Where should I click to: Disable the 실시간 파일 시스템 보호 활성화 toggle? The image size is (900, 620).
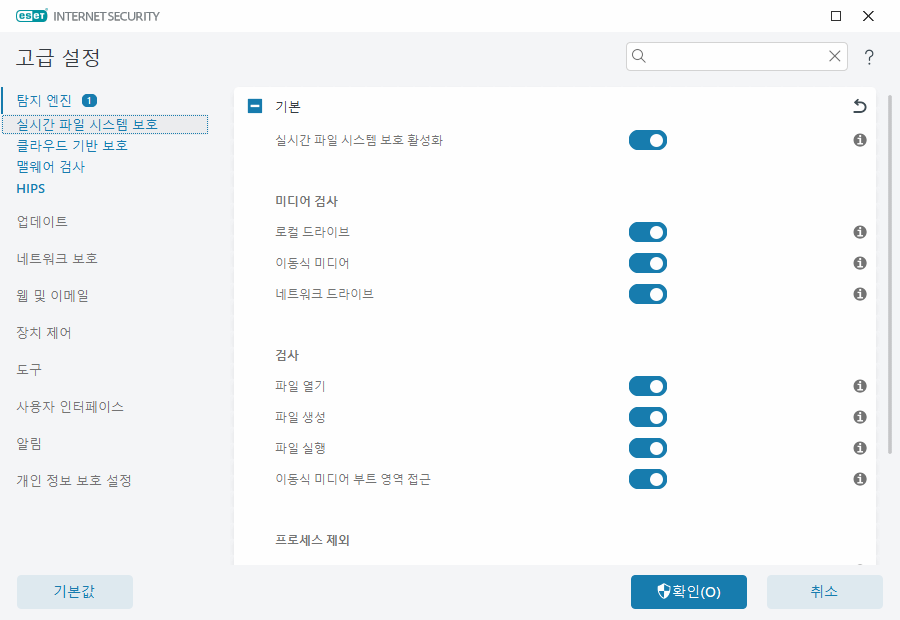click(648, 140)
